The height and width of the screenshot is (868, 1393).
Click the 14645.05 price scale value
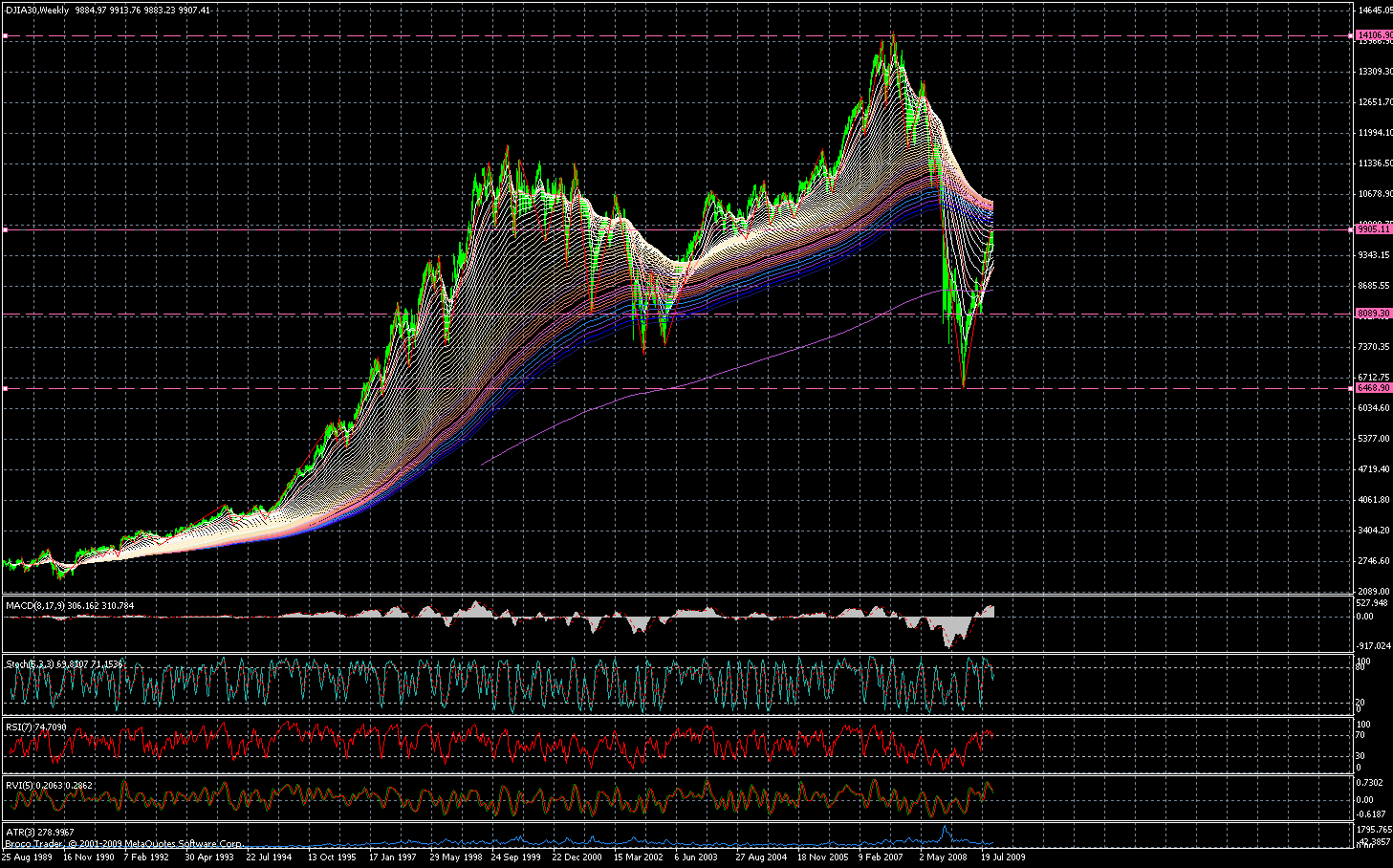[1375, 10]
